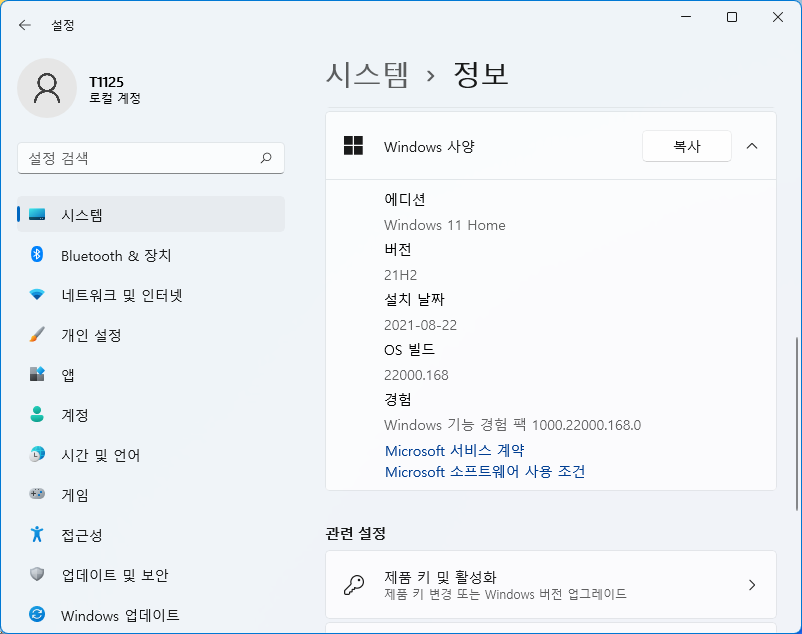Focus the 설정 검색 search field
This screenshot has height=634, width=802.
(x=151, y=158)
